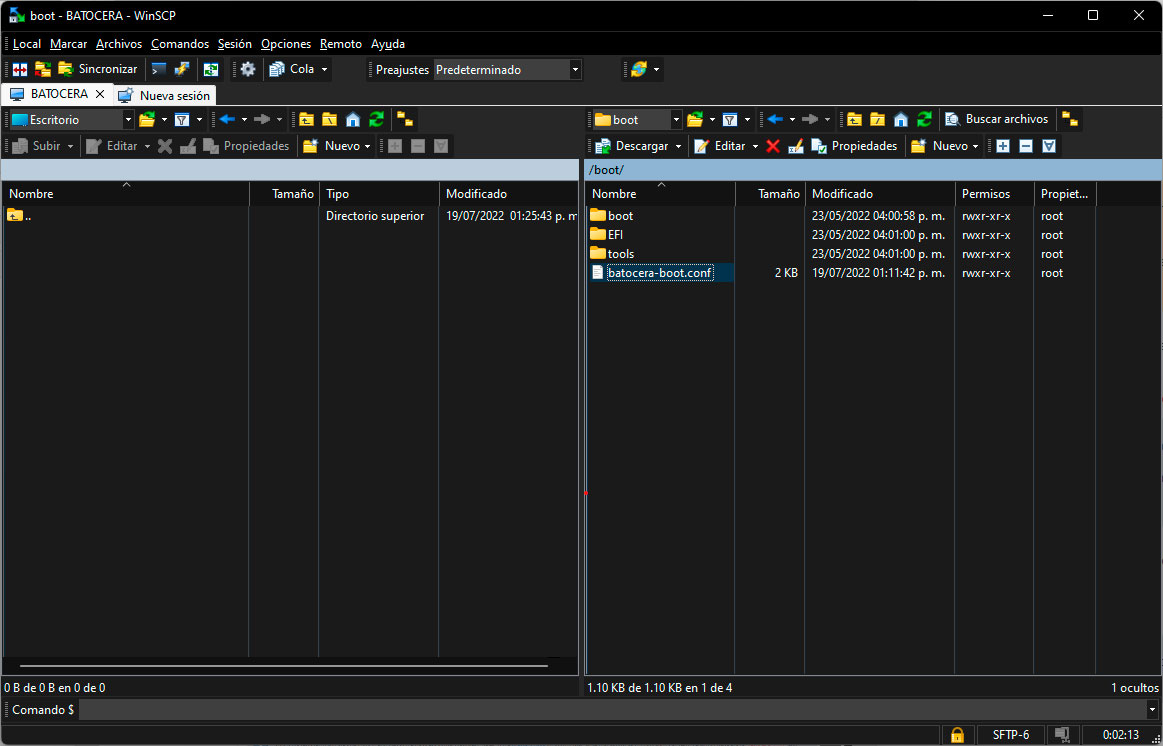Click remote panel back arrow
1163x746 pixels.
775,119
